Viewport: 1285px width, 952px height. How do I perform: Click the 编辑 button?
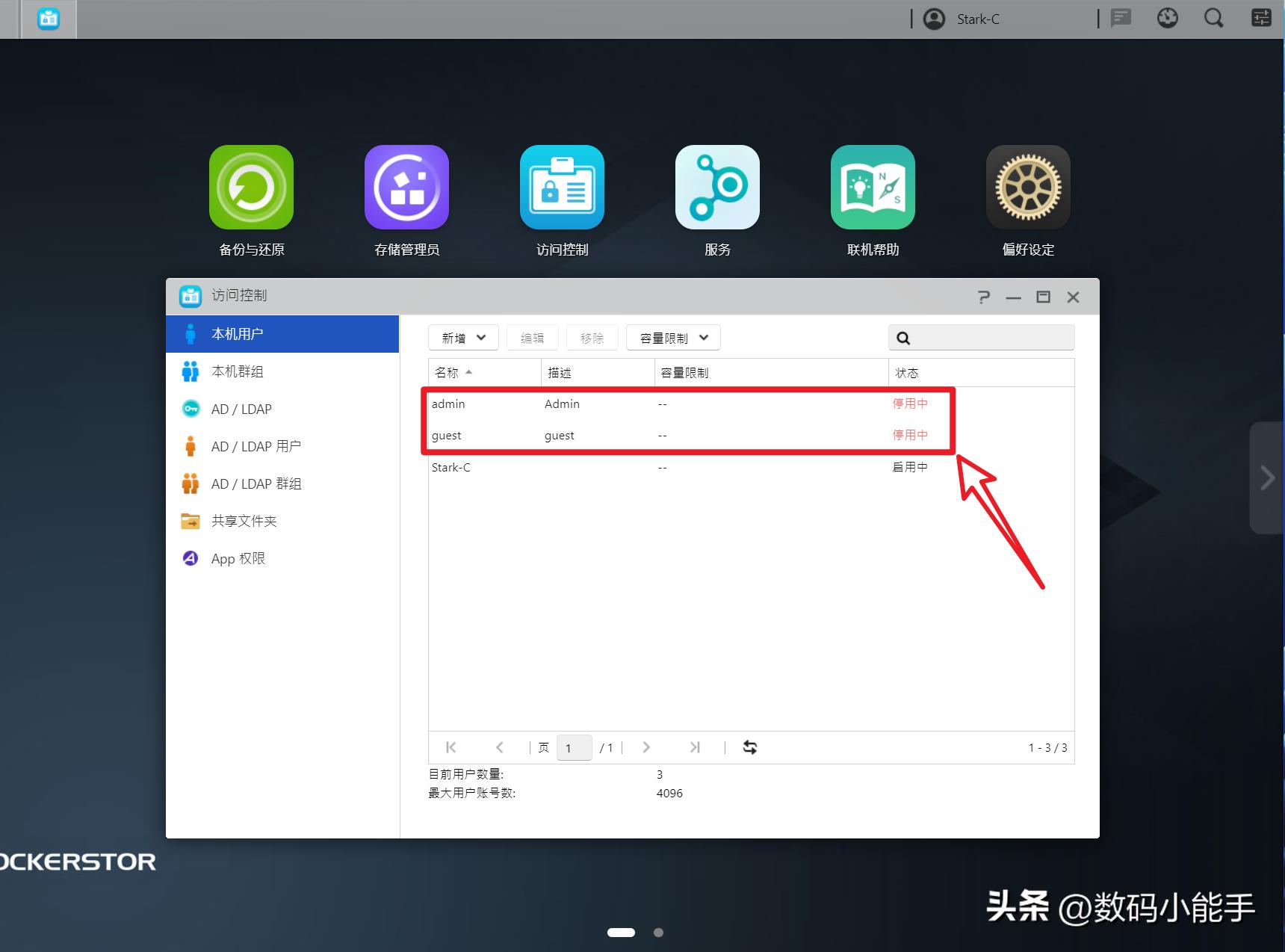click(x=532, y=337)
